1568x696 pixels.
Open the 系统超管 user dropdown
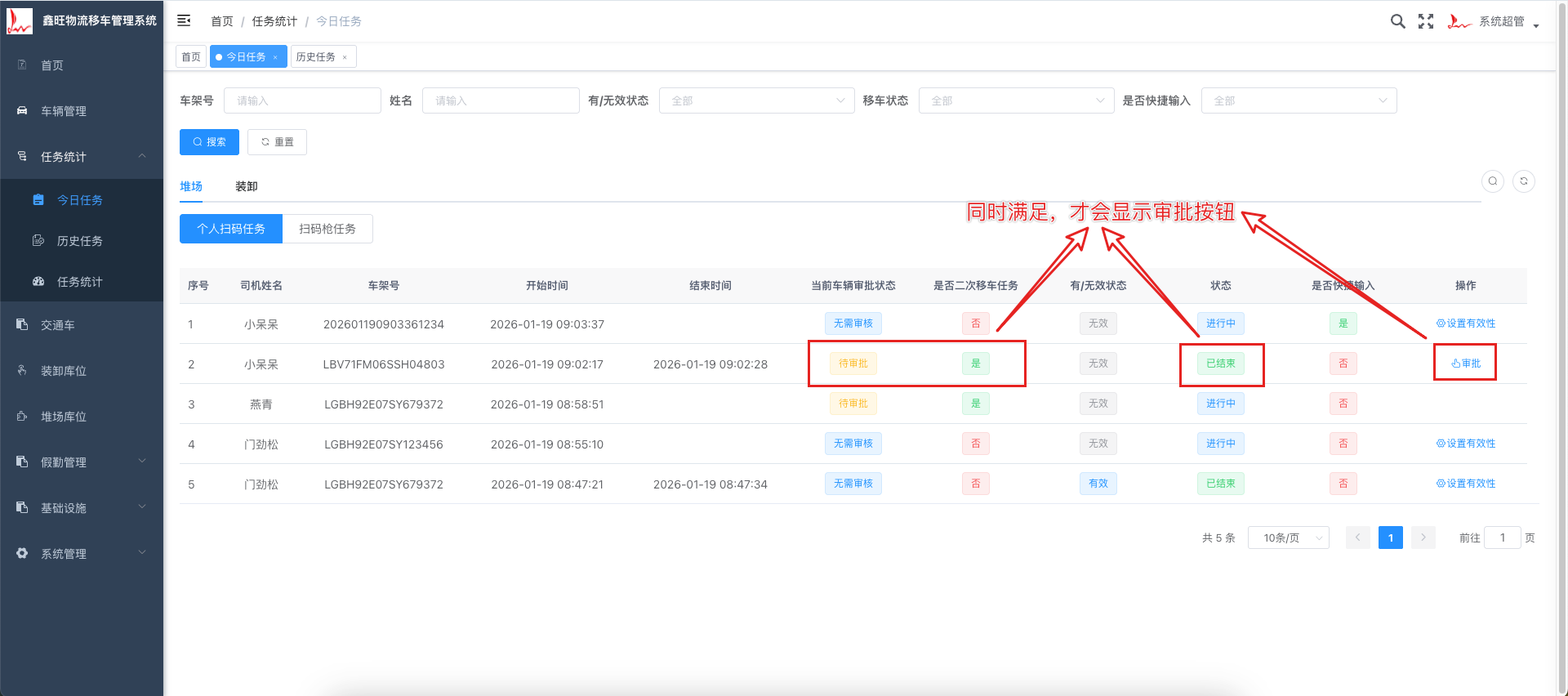[x=1508, y=22]
